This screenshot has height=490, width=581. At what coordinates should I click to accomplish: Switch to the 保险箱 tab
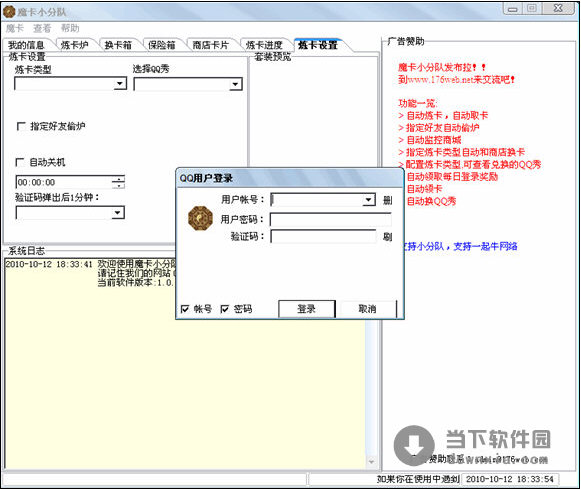tap(162, 45)
